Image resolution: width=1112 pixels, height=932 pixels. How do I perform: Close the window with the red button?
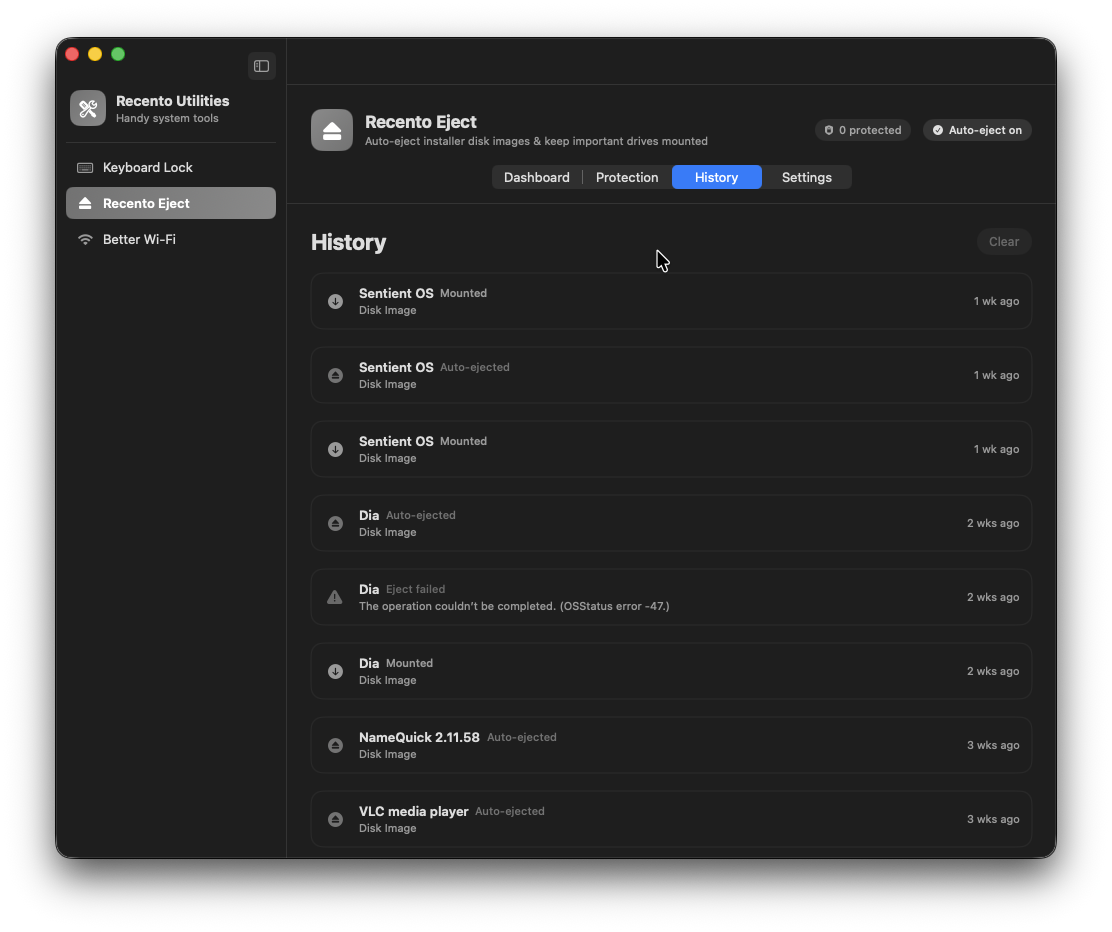coord(72,55)
